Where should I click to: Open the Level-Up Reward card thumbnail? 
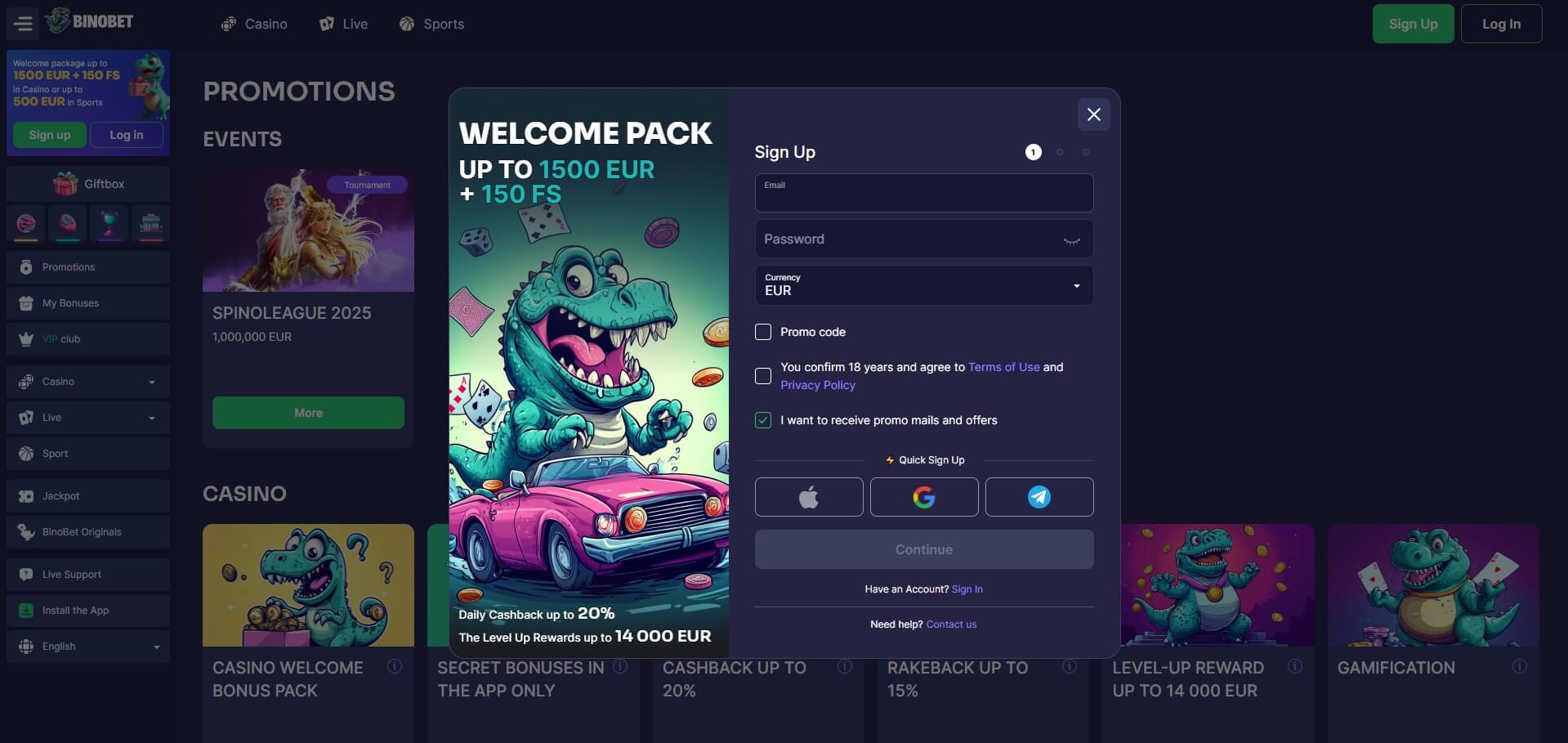point(1217,585)
